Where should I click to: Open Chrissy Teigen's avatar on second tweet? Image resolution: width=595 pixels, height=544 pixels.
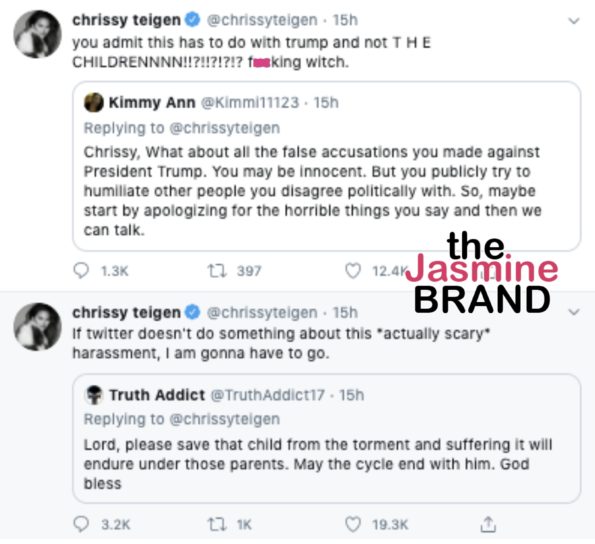click(37, 327)
